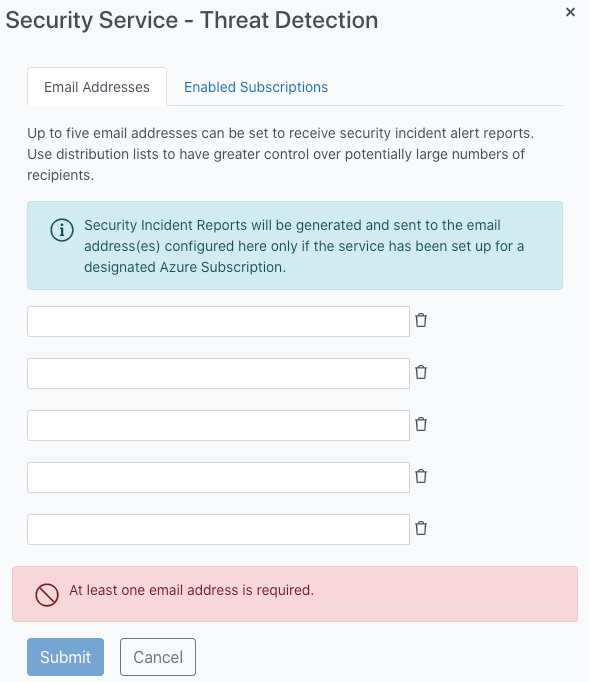Delete the first email address row
Screen dimensions: 589x682
point(421,321)
